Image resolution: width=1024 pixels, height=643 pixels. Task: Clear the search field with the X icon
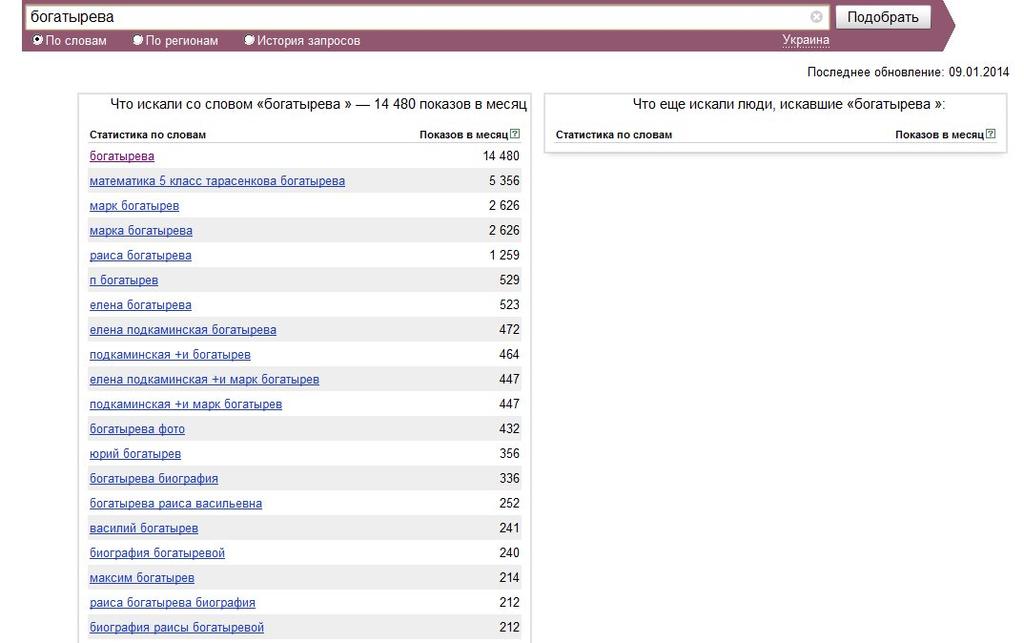click(x=816, y=17)
